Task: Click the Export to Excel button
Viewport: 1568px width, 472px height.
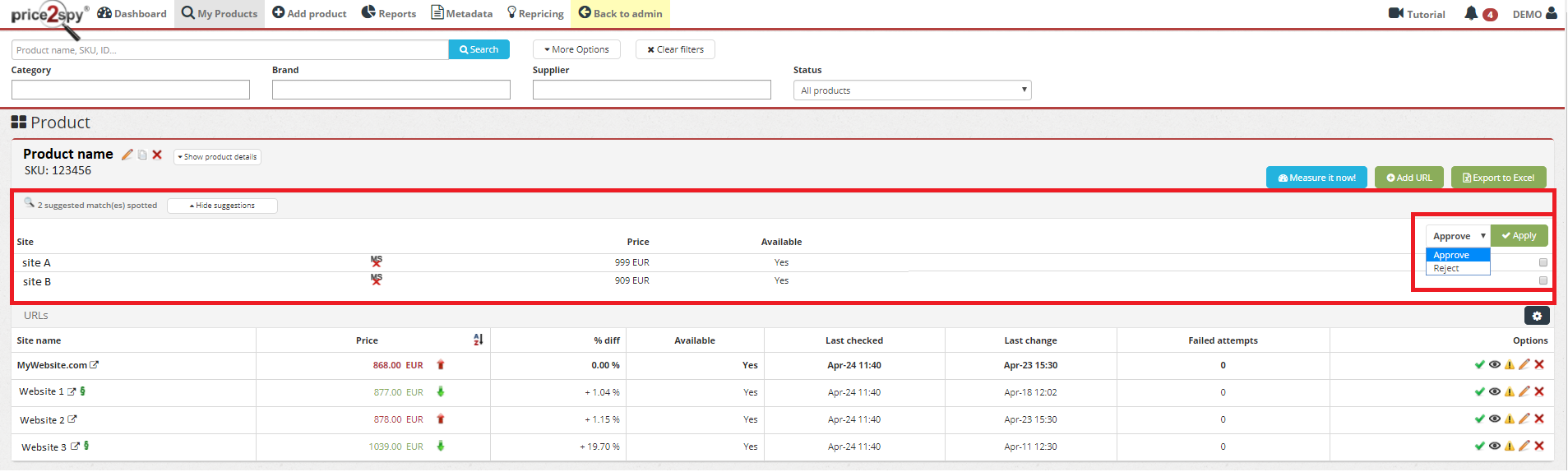Action: pos(1498,178)
